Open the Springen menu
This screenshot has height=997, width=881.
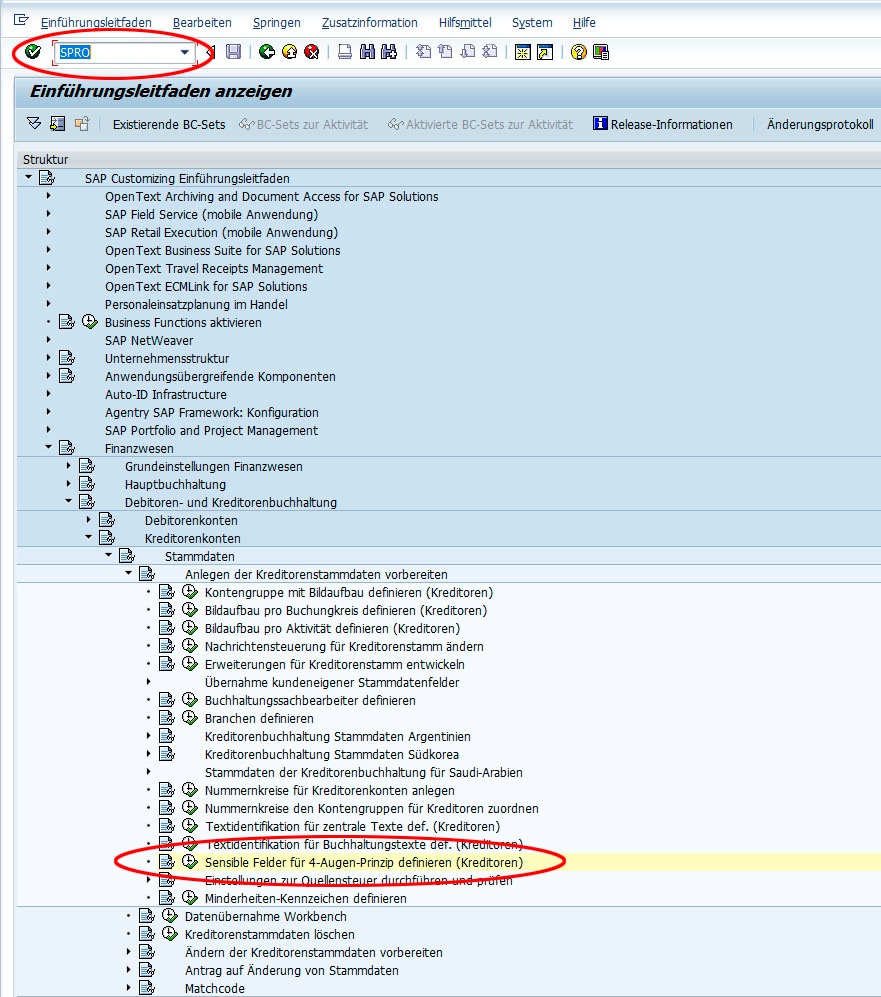(x=277, y=23)
